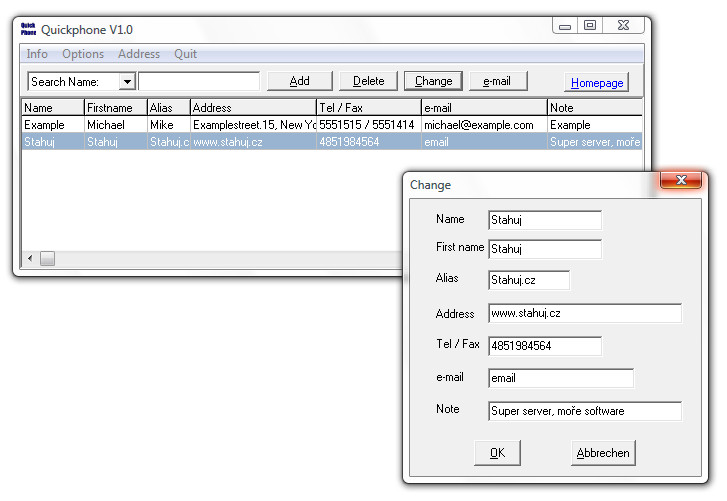
Task: Click the 4851984564 cell in the table
Action: pos(369,141)
